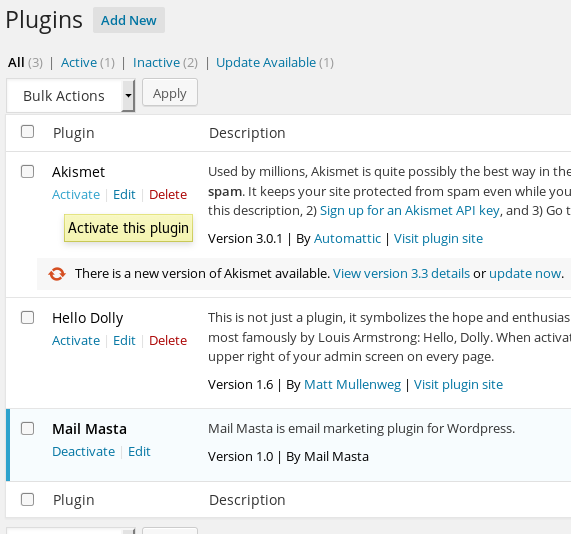Delete the Hello Dolly plugin
The width and height of the screenshot is (571, 534).
[x=168, y=341]
